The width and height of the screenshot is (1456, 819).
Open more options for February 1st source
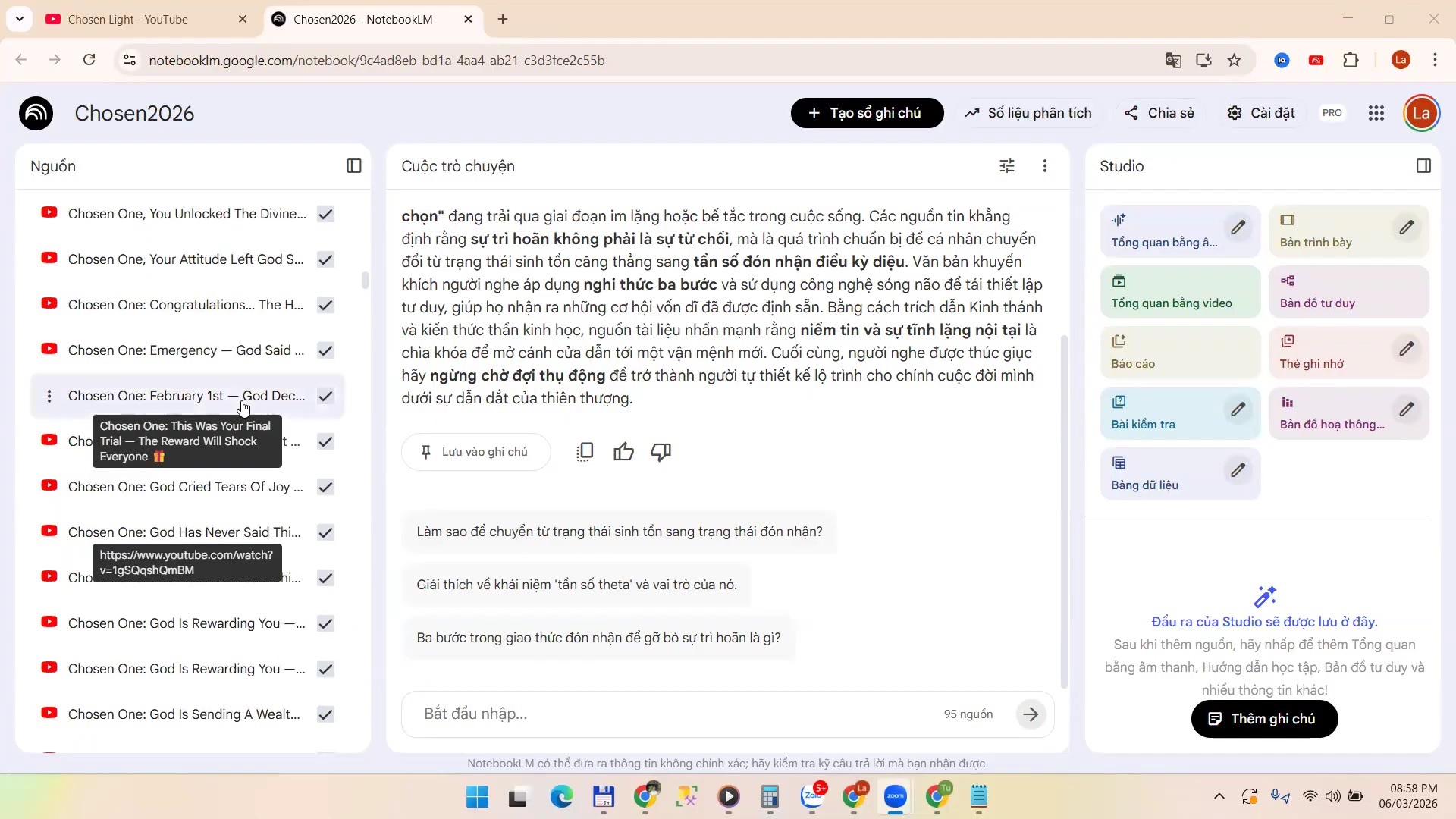coord(49,396)
